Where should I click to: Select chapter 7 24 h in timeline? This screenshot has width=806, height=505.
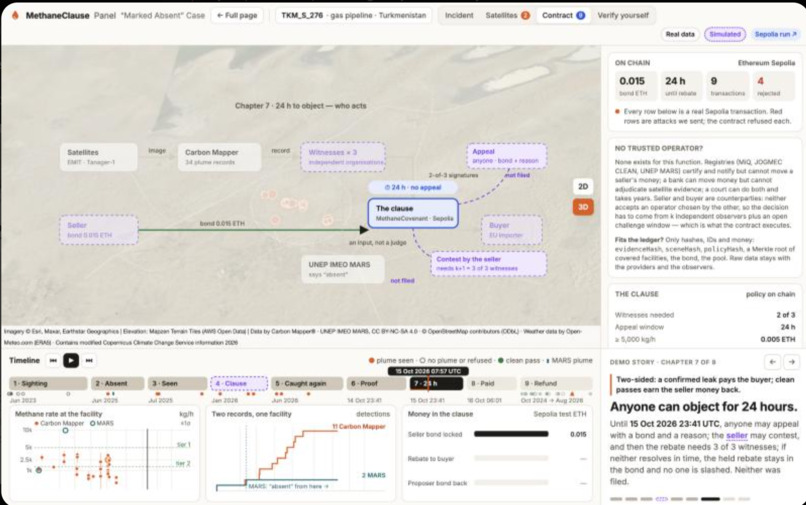click(436, 384)
